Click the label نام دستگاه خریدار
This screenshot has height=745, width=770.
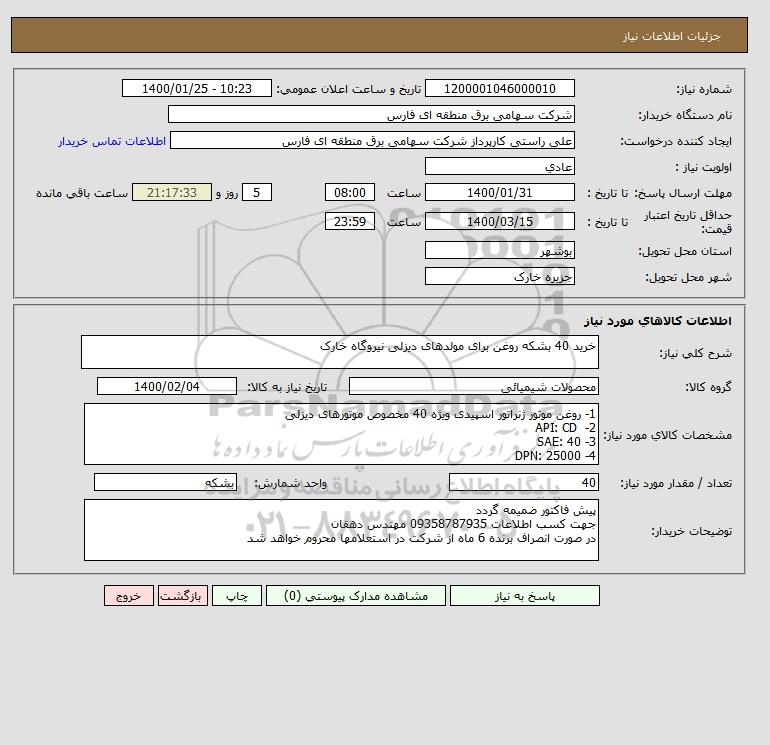coord(685,115)
